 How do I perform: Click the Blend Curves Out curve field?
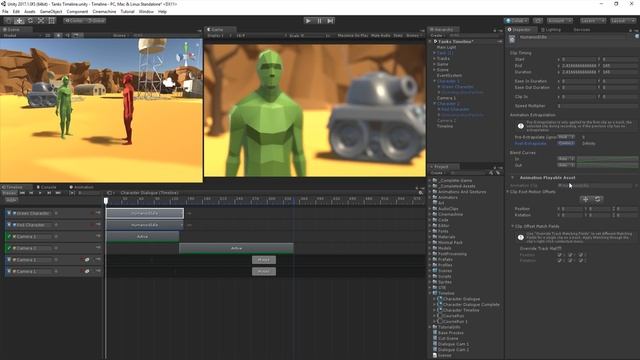coord(607,165)
